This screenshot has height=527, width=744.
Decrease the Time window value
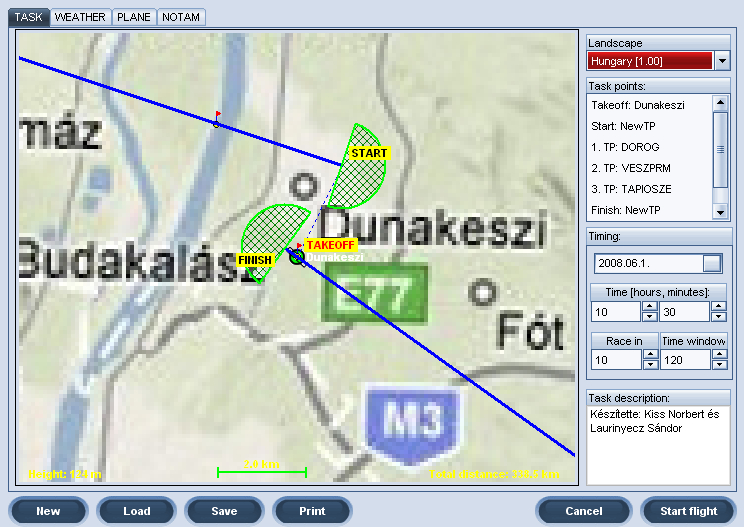pyautogui.click(x=718, y=365)
